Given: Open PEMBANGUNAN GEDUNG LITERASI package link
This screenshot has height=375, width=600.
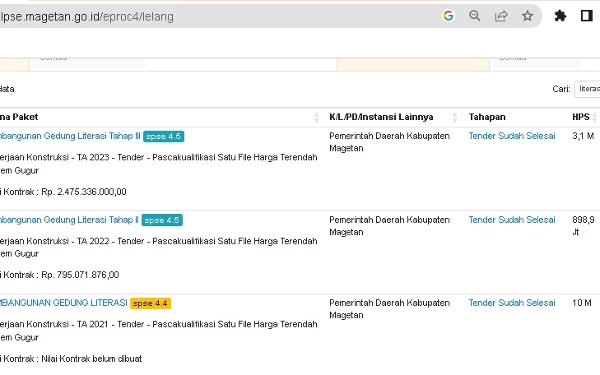Looking at the screenshot, I should click(x=64, y=303).
